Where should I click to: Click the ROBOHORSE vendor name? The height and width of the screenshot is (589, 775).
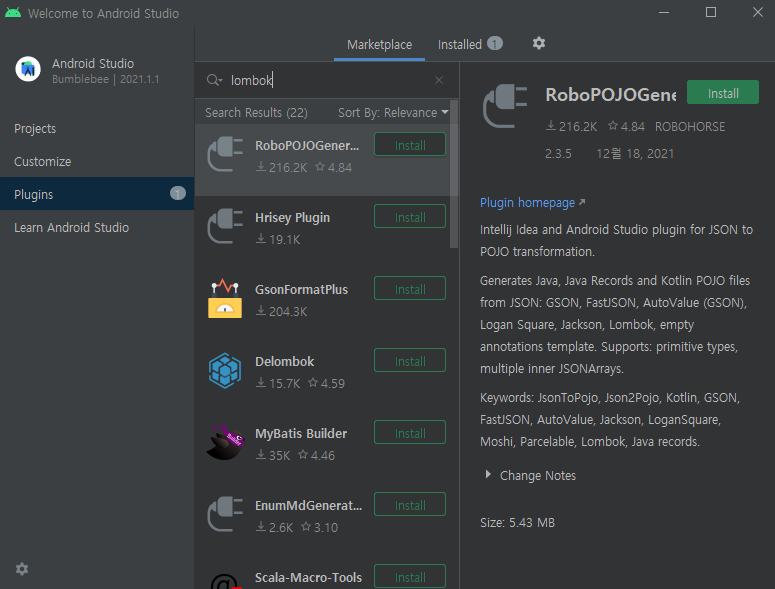689,126
